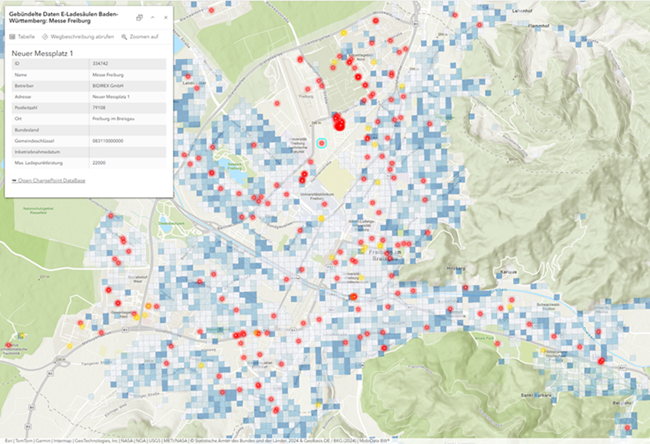Select the Ort row value in popup
This screenshot has height=444, width=650.
(113, 119)
